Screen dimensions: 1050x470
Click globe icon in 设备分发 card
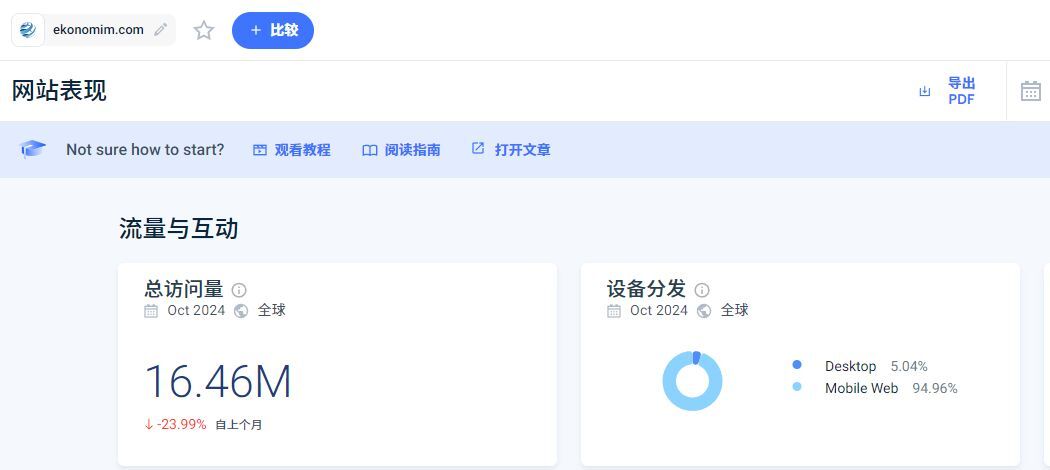[704, 311]
